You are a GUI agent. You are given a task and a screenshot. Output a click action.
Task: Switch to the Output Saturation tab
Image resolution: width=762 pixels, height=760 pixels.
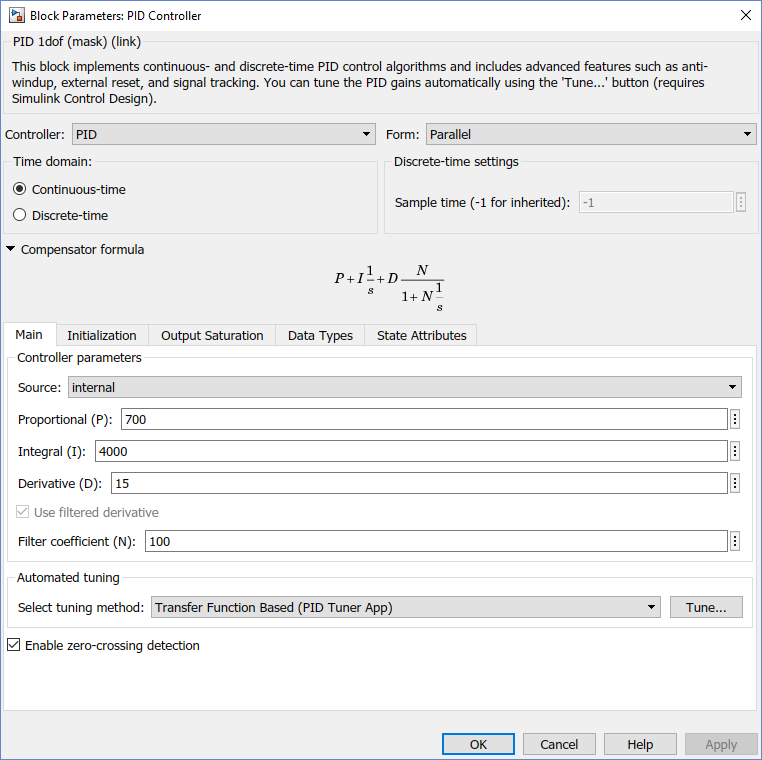(x=212, y=335)
